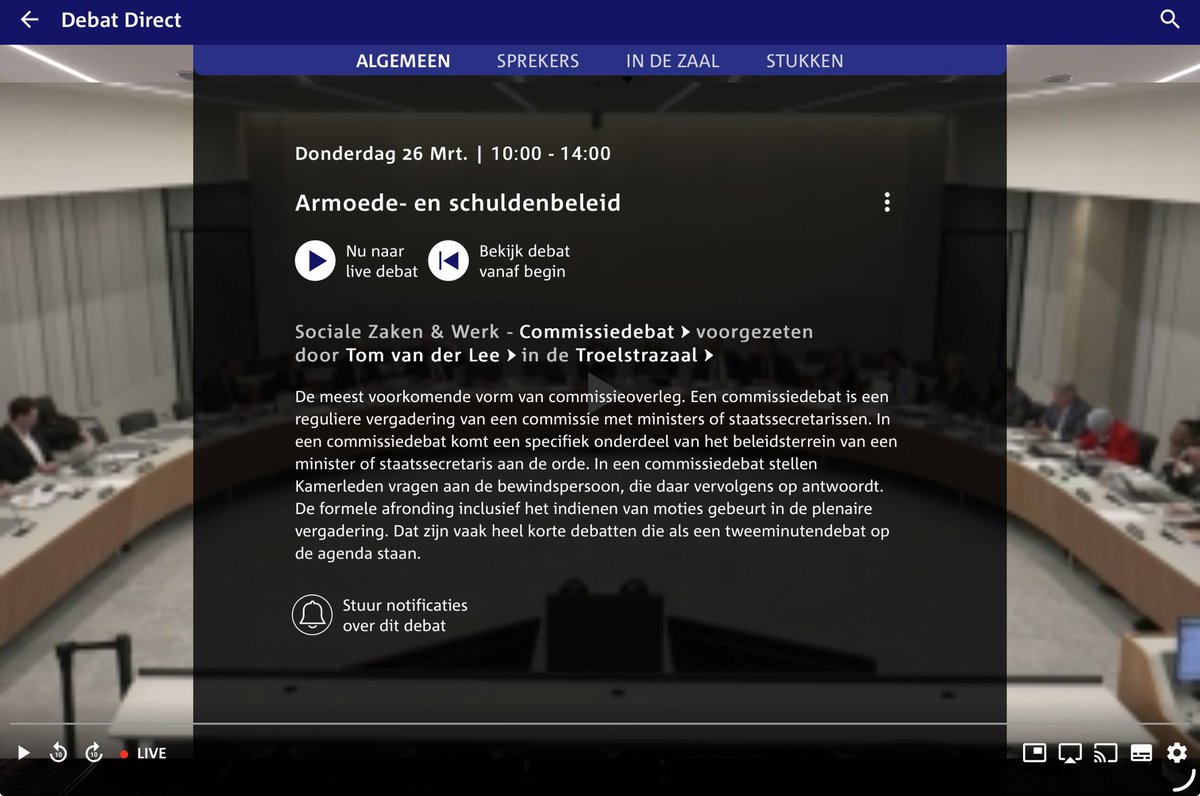Switch to STUKKEN tab
Screen dimensions: 1200x796
click(x=805, y=61)
